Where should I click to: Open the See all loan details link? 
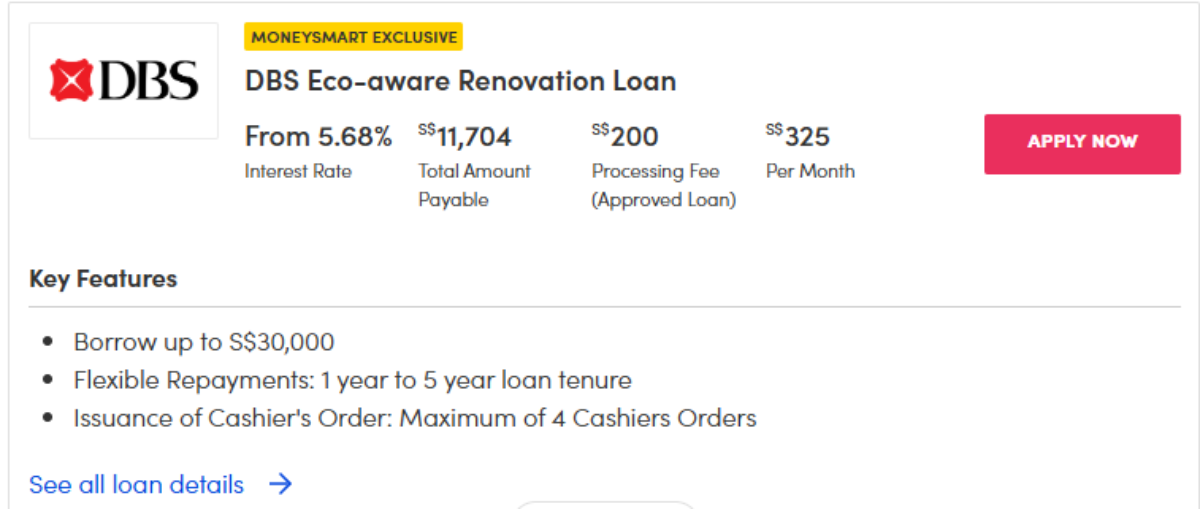(137, 485)
